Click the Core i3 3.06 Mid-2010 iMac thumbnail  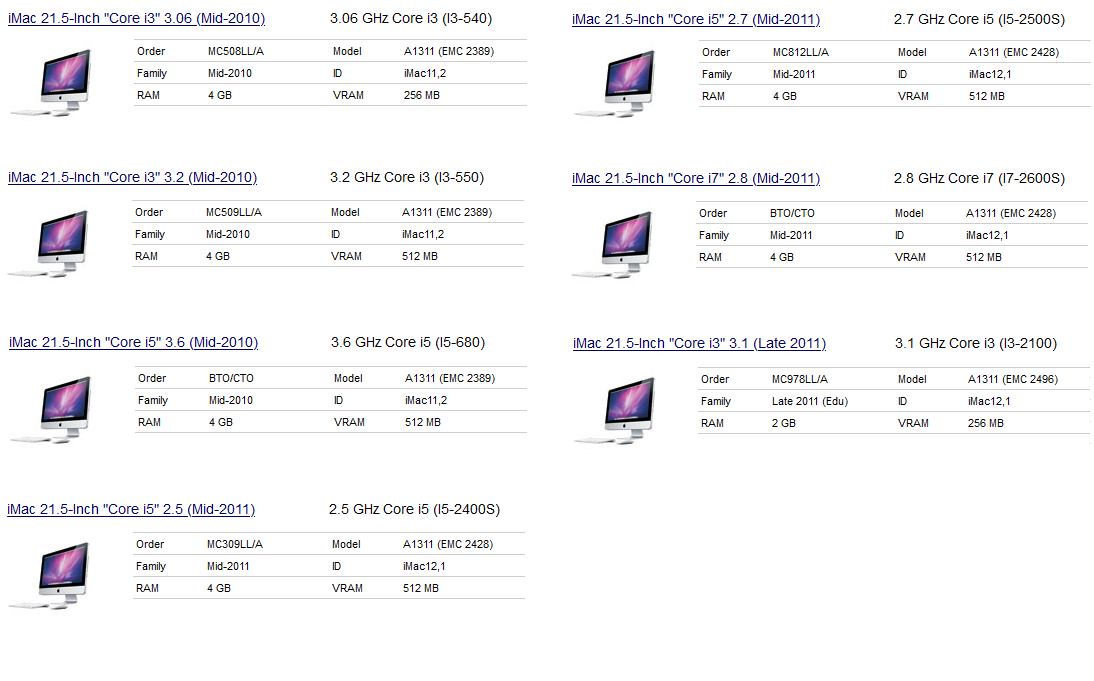click(x=55, y=80)
